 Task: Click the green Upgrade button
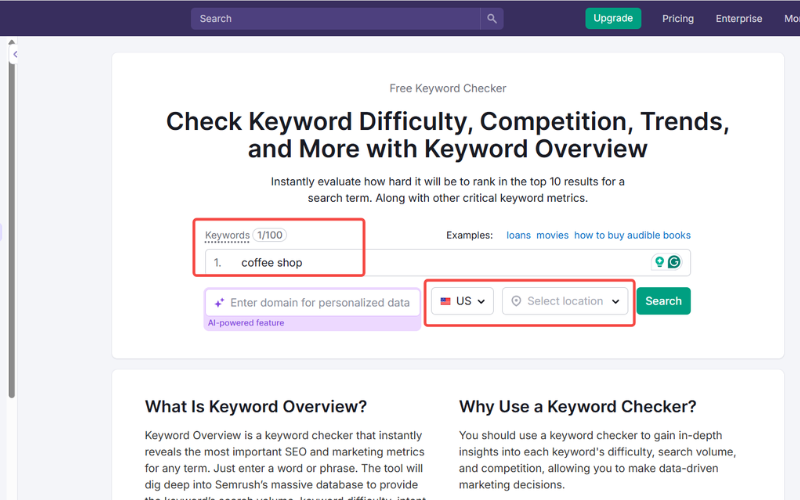pyautogui.click(x=613, y=18)
